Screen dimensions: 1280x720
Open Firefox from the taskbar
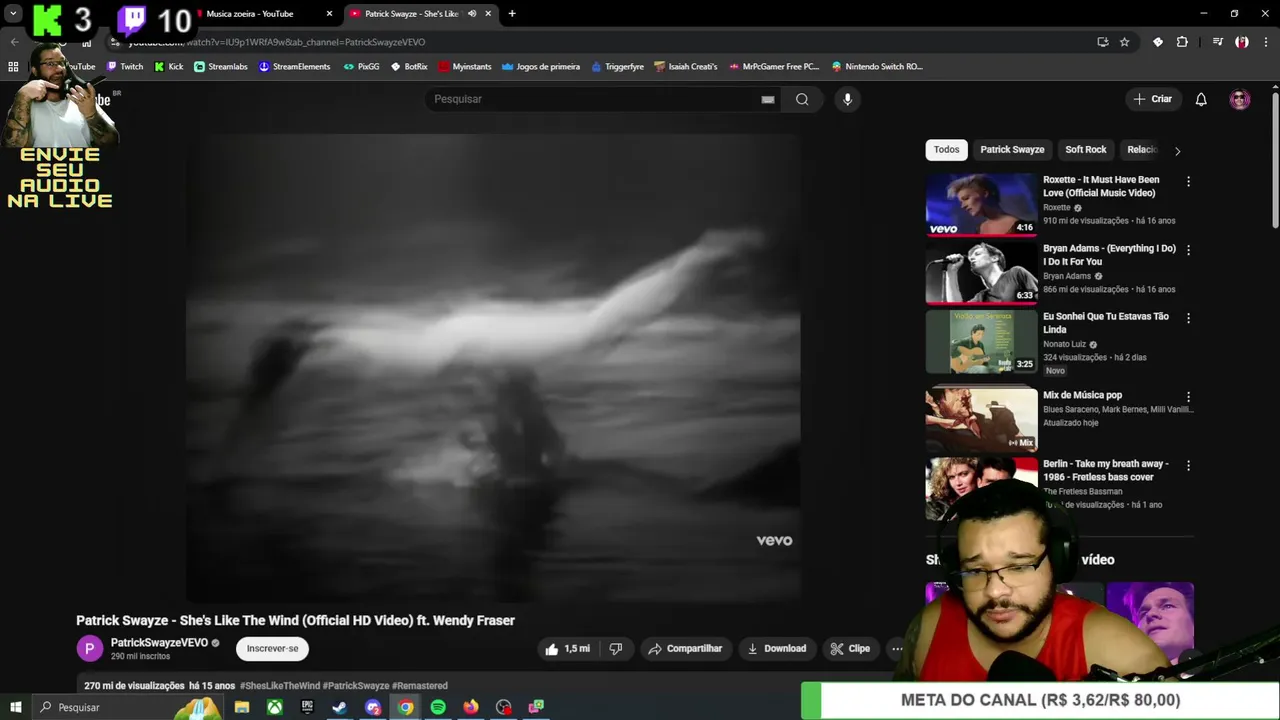tap(471, 707)
